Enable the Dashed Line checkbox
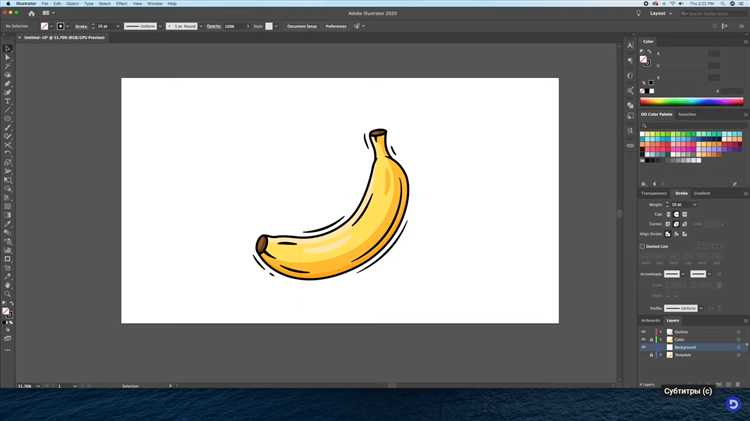This screenshot has height=421, width=750. [x=642, y=246]
